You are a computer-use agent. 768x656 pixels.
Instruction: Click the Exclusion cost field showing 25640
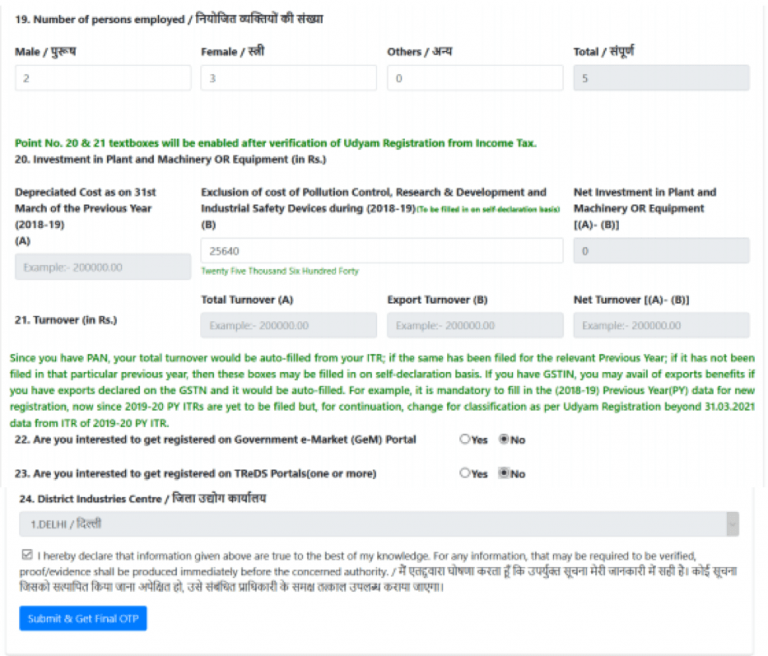coord(382,251)
